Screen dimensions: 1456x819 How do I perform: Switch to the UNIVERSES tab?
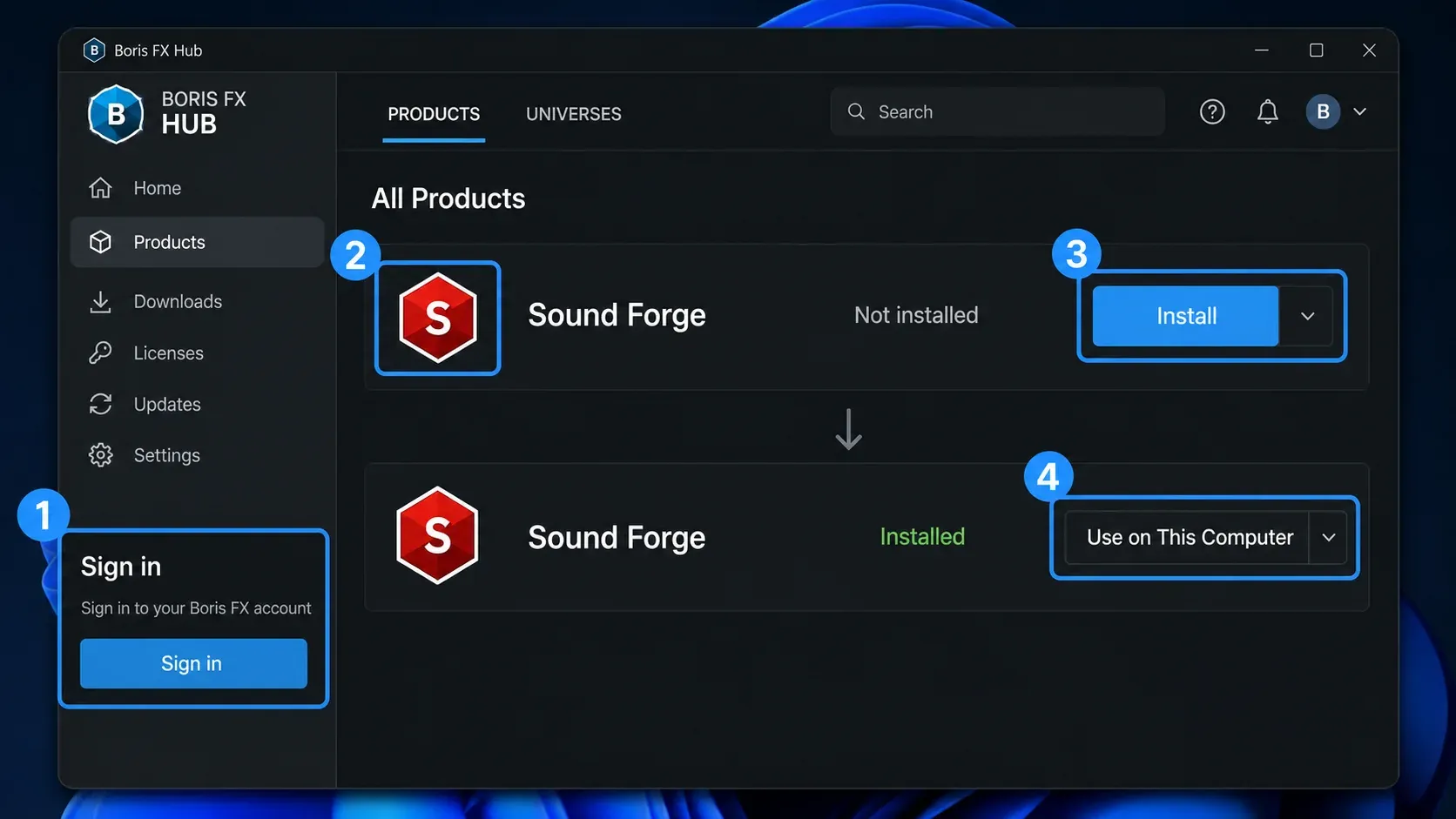[574, 114]
